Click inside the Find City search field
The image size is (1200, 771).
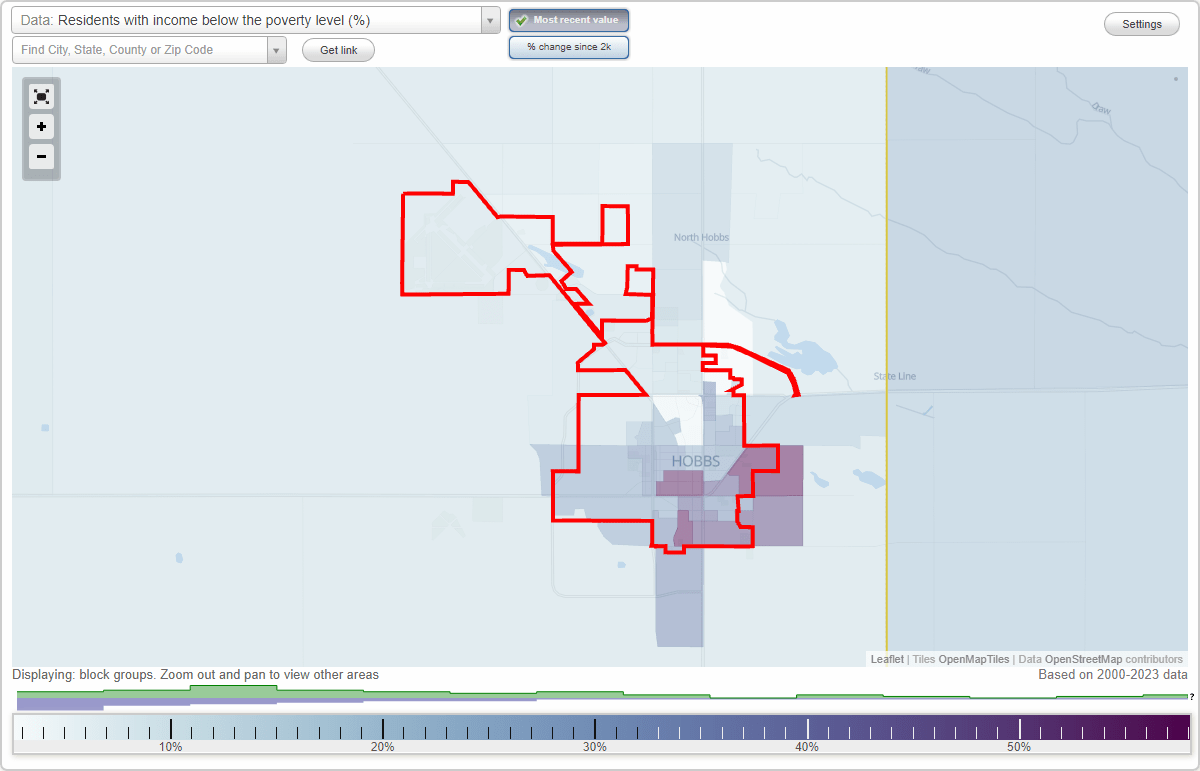pos(140,49)
